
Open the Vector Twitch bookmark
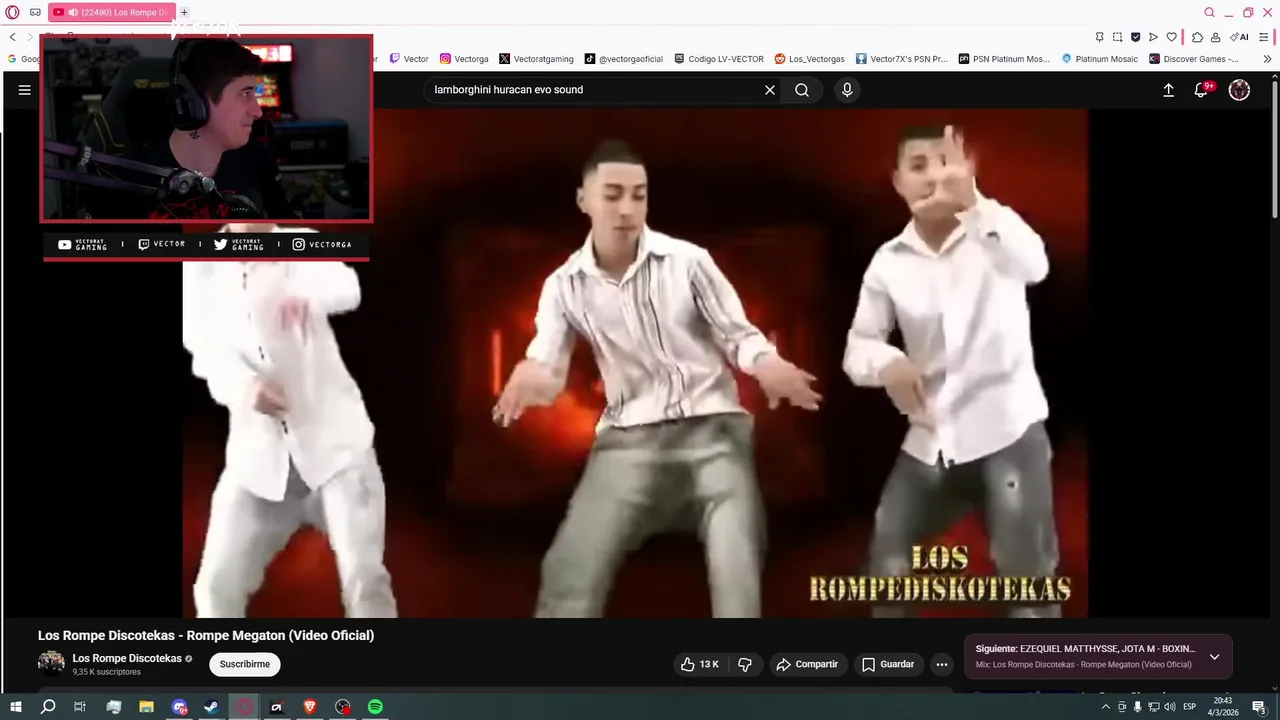(x=409, y=59)
